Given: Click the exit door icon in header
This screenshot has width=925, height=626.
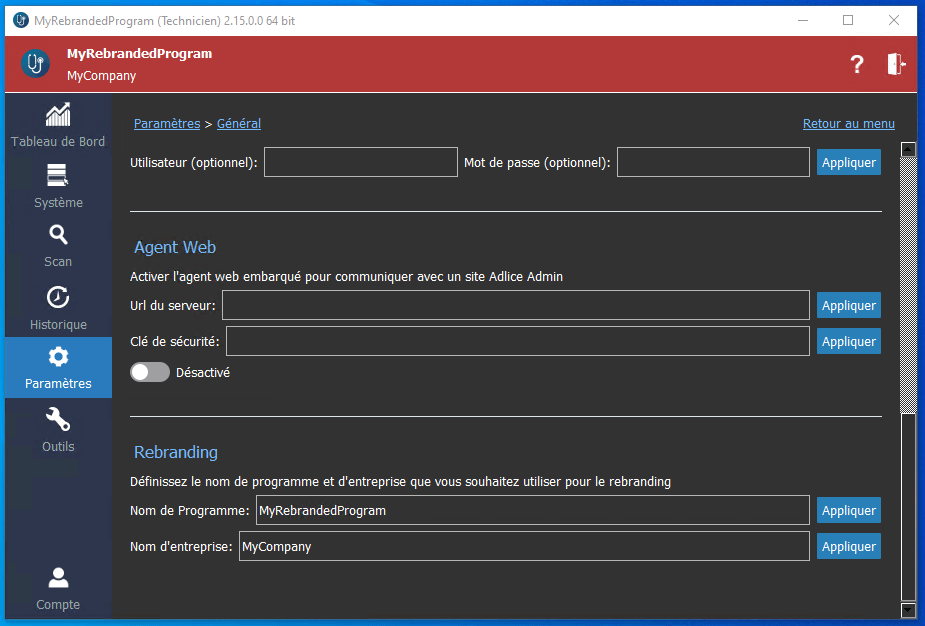Looking at the screenshot, I should tap(896, 65).
